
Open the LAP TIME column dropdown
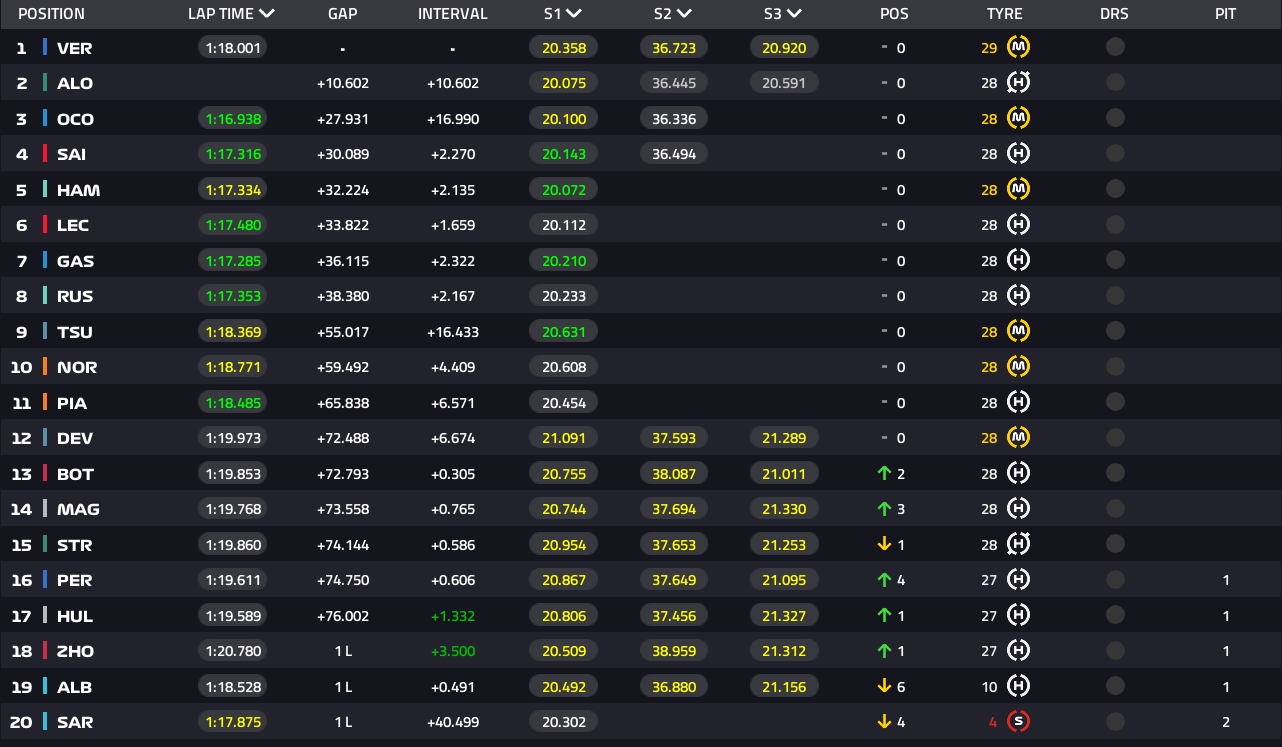(266, 14)
